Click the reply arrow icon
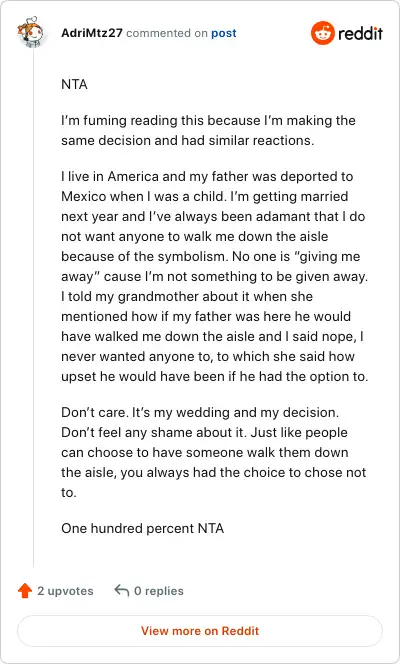Screen dimensions: 400x664 pos(121,590)
